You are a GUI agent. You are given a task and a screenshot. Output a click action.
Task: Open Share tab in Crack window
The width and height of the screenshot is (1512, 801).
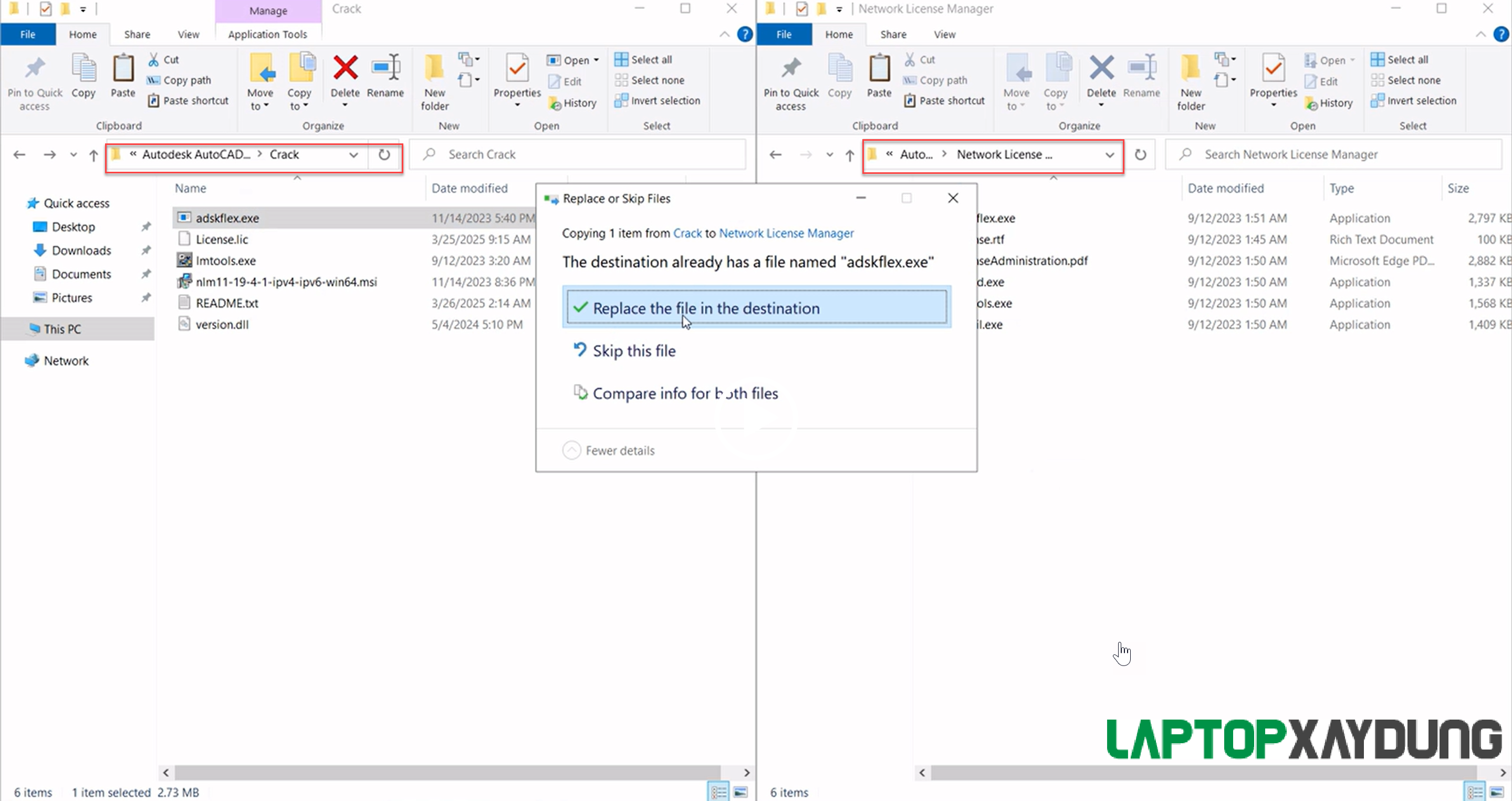pyautogui.click(x=137, y=34)
